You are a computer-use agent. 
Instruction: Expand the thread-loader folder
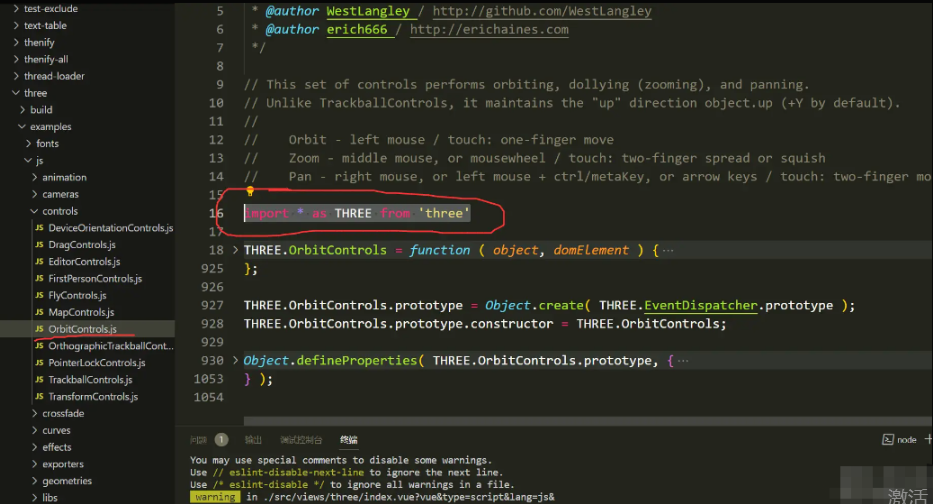[16, 76]
